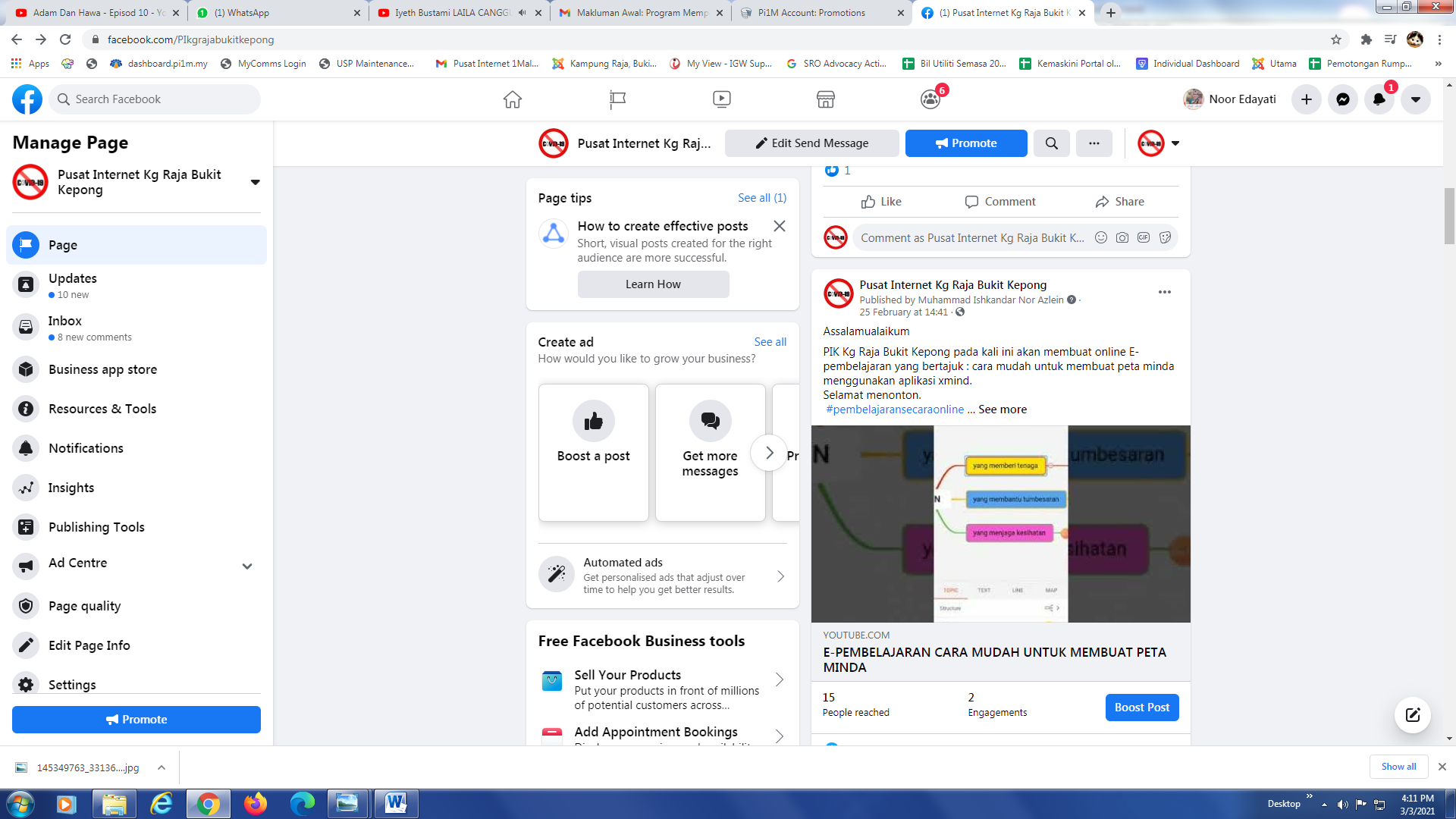Open the post options three-dot menu
1456x819 pixels.
1164,292
